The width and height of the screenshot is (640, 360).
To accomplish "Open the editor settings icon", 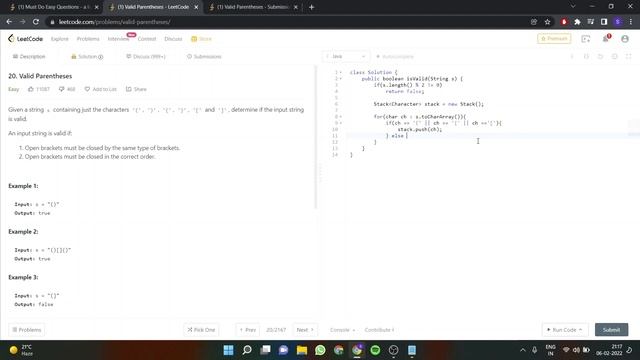I will (615, 56).
